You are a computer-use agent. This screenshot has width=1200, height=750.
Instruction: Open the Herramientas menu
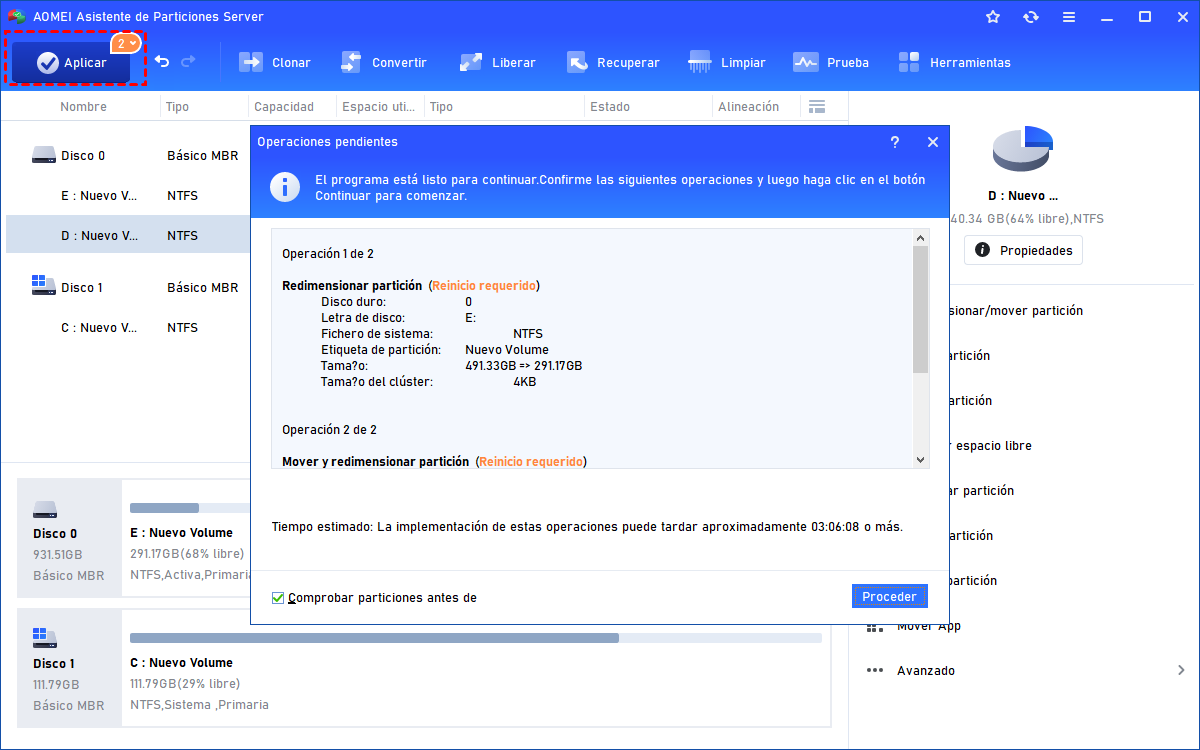click(955, 62)
